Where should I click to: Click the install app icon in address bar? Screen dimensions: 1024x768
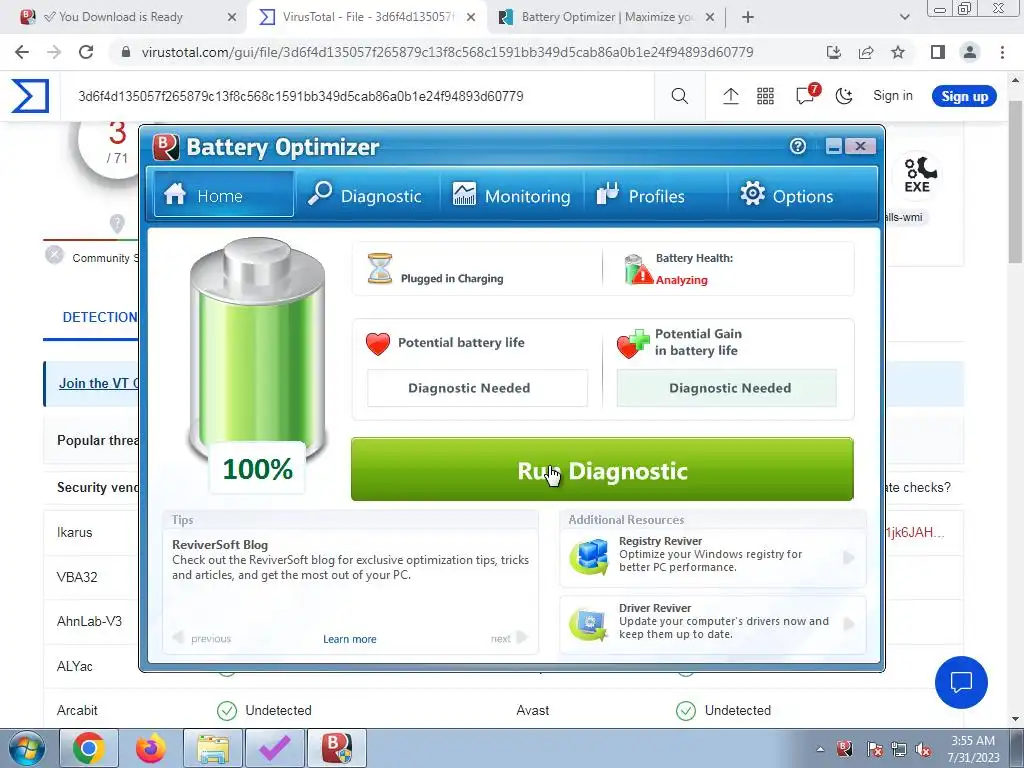point(834,52)
